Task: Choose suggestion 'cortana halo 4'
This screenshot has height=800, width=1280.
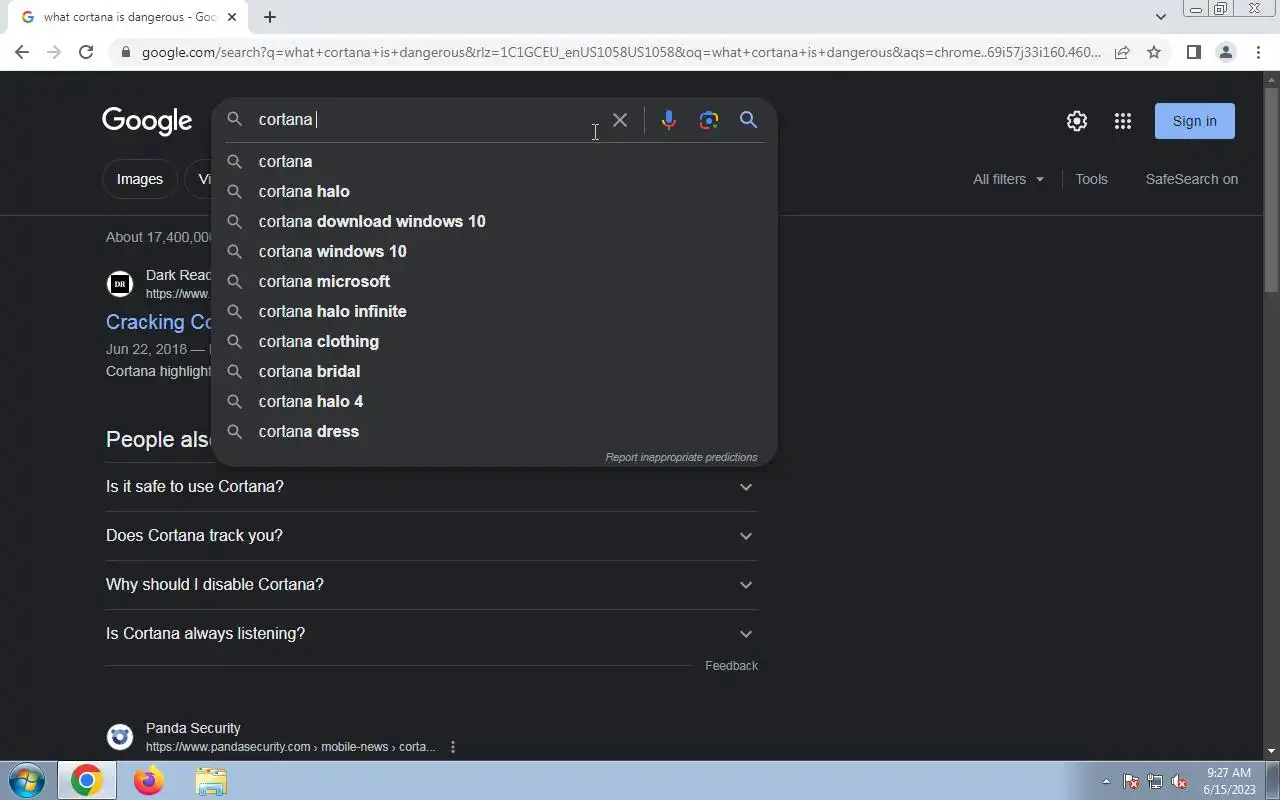Action: click(494, 401)
